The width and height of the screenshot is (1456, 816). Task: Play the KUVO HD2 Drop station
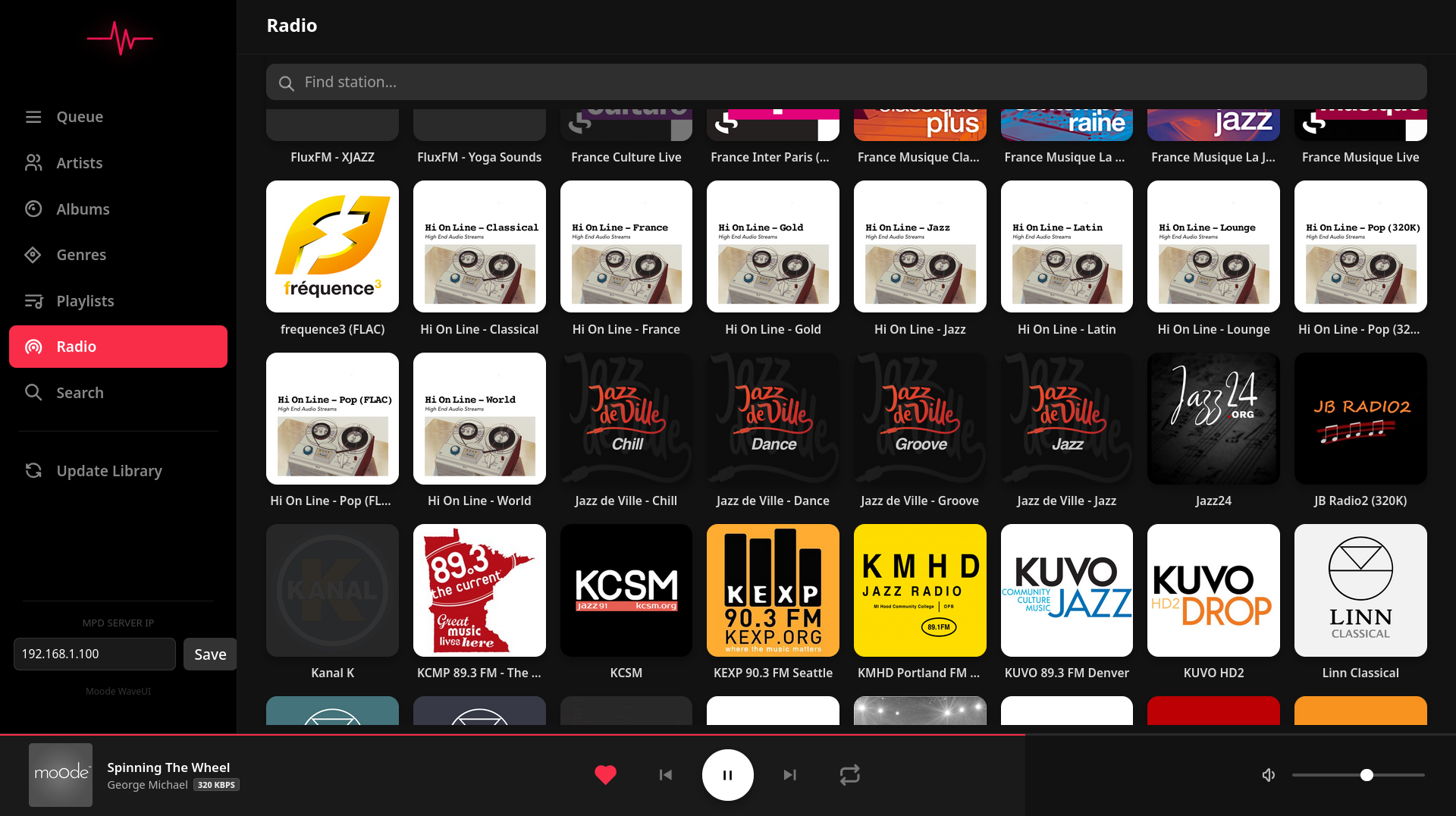point(1213,590)
